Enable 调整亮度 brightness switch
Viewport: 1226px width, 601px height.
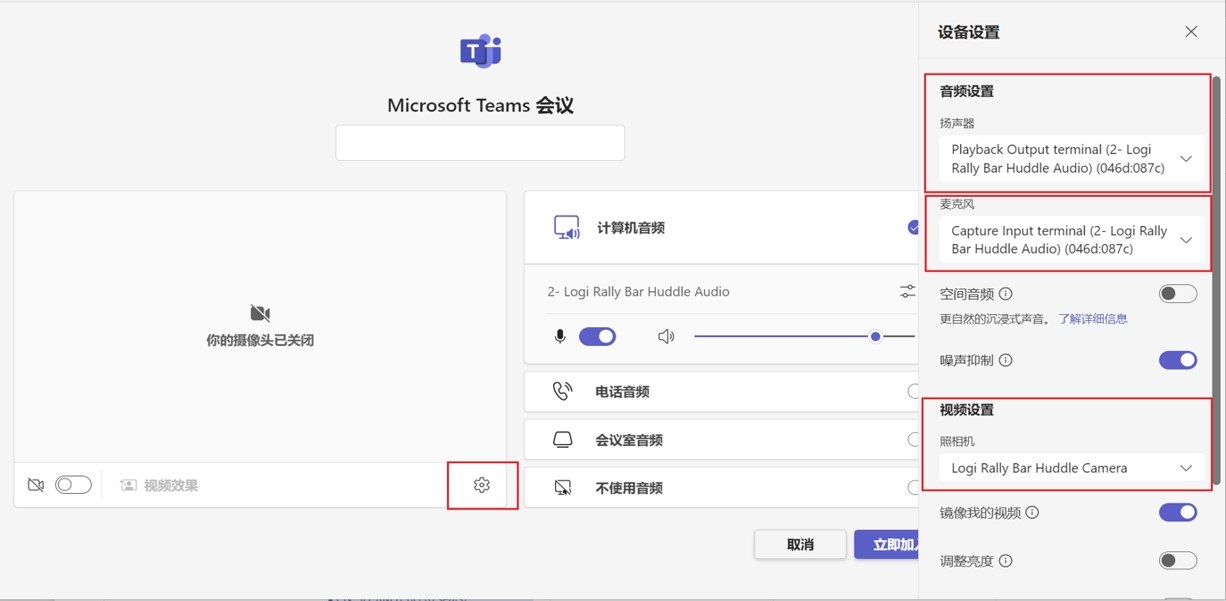pos(1178,561)
